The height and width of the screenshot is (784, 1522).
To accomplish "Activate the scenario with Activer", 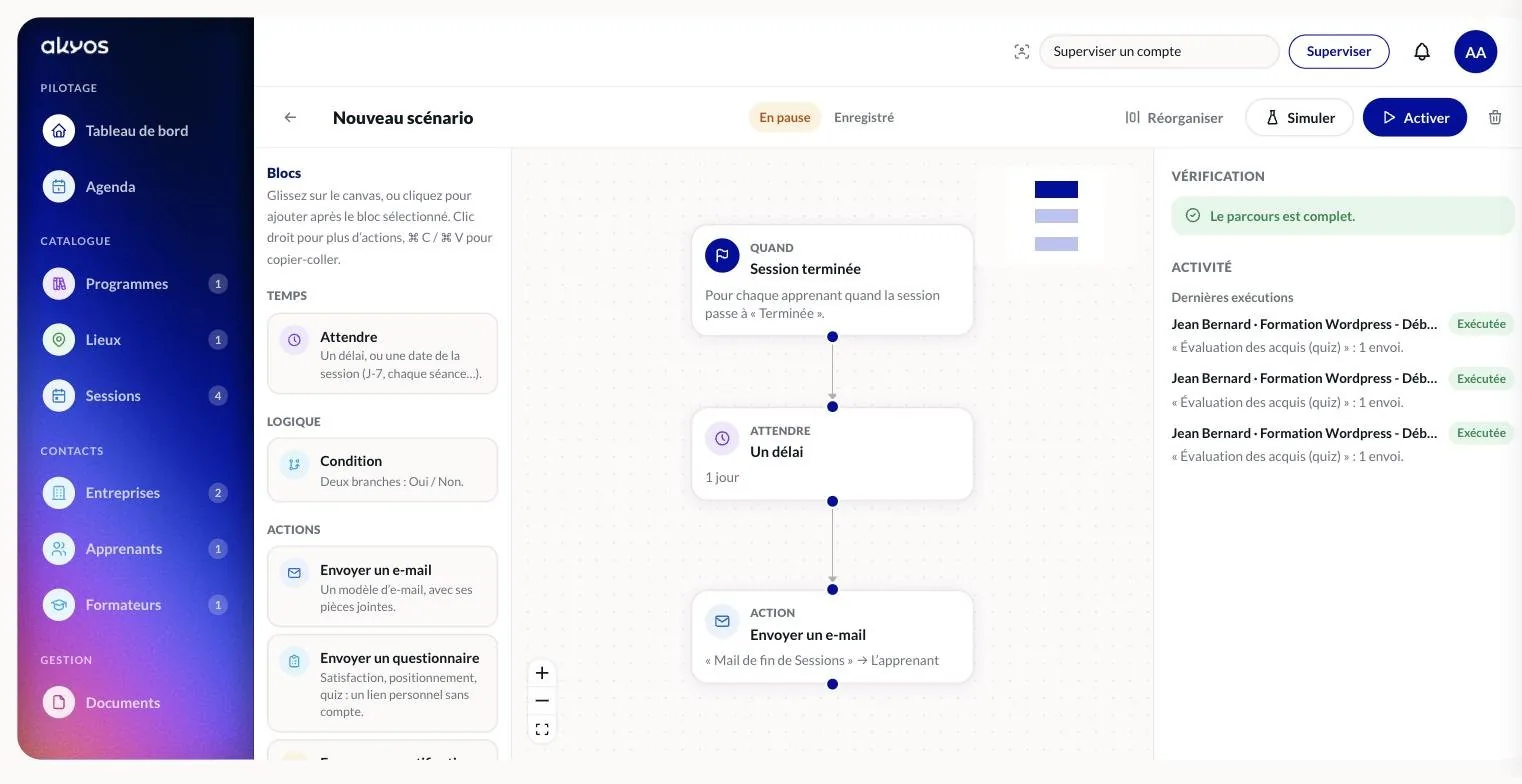I will (x=1414, y=117).
